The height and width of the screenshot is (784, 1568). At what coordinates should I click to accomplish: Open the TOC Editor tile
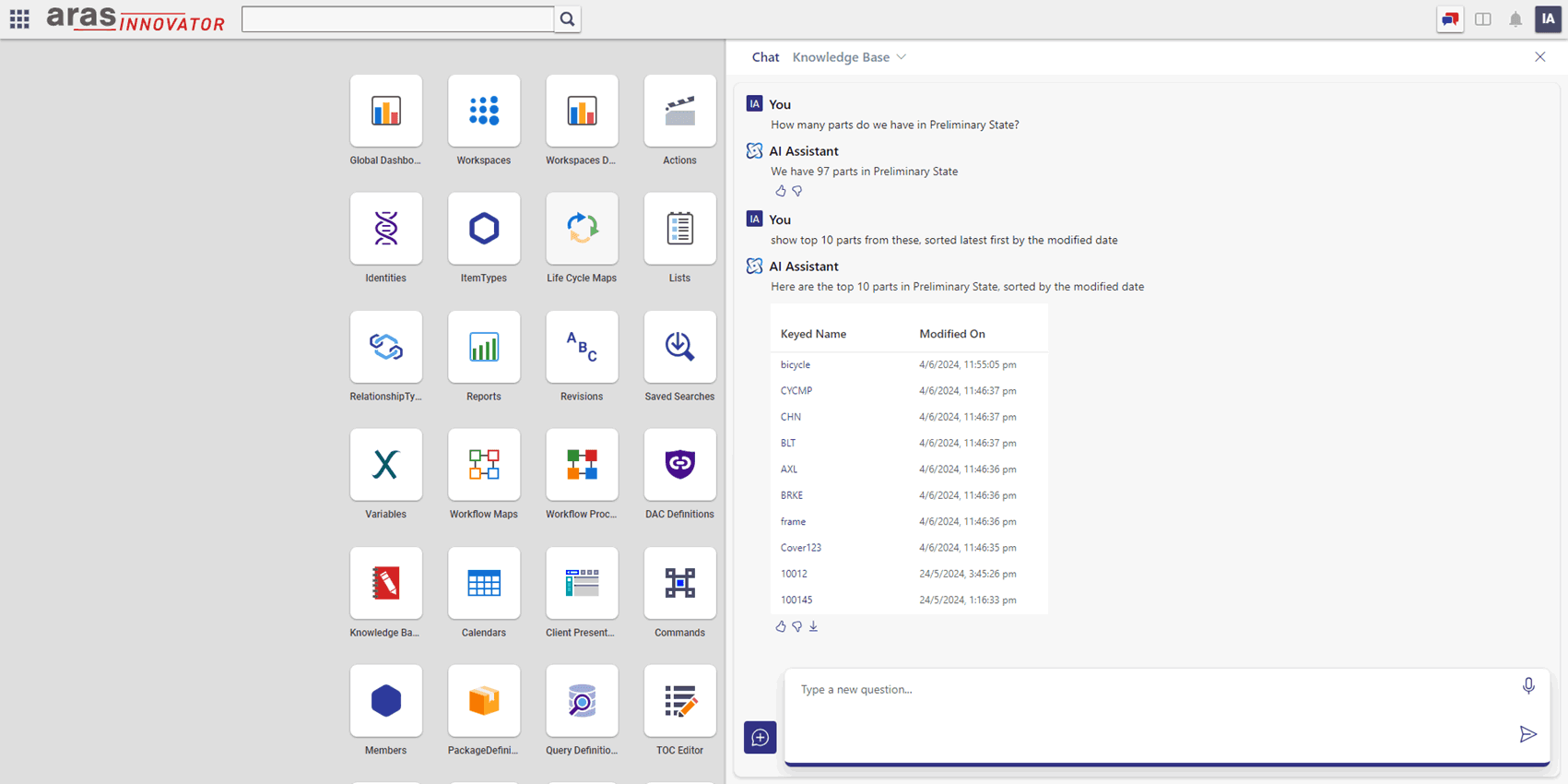(x=679, y=700)
